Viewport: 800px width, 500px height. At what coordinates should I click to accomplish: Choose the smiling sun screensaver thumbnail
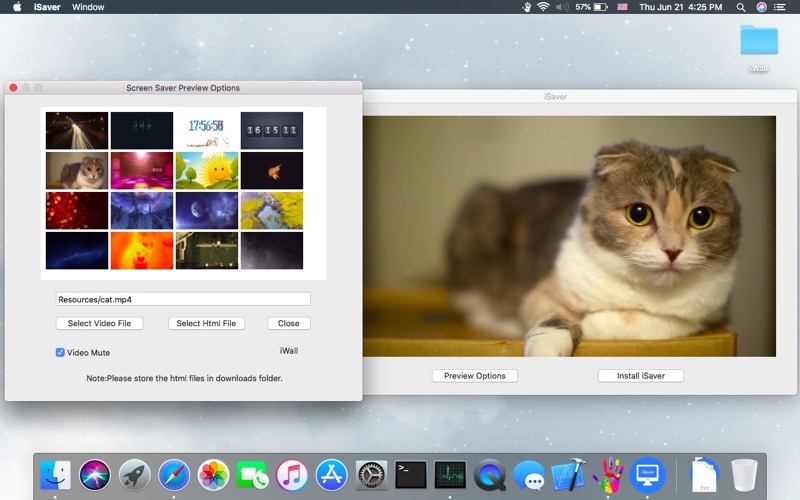coord(207,171)
